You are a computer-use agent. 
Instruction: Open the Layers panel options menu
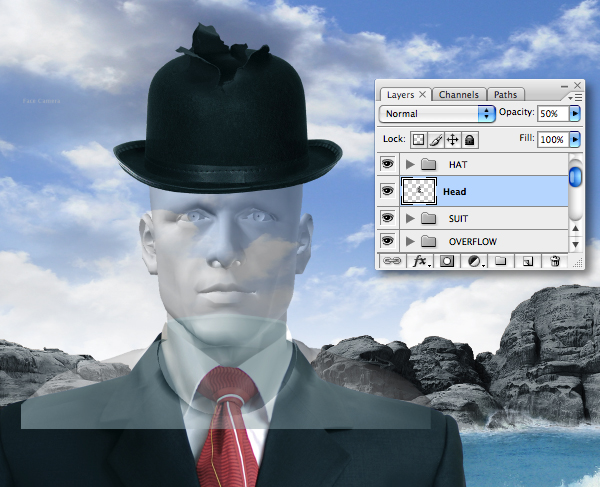click(575, 98)
